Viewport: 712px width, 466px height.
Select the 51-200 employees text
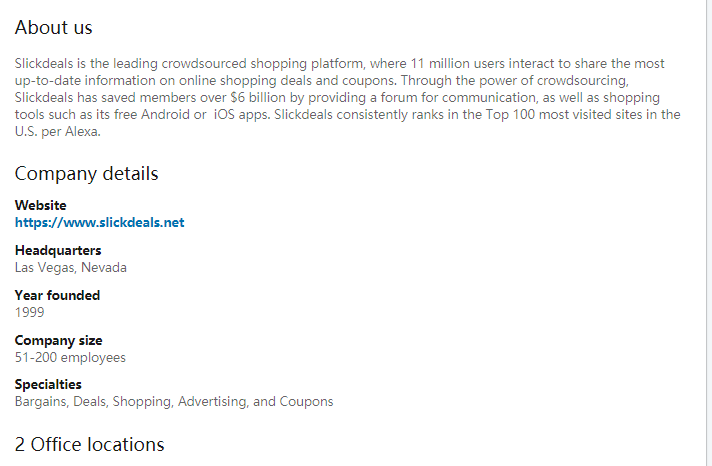tap(70, 357)
